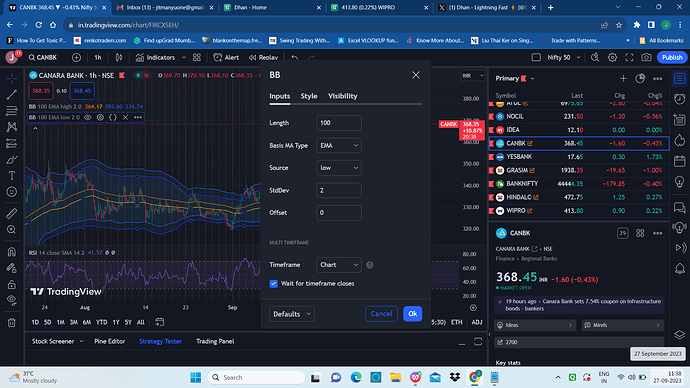The image size is (690, 388).
Task: Cancel the BB settings dialog
Action: 381,314
